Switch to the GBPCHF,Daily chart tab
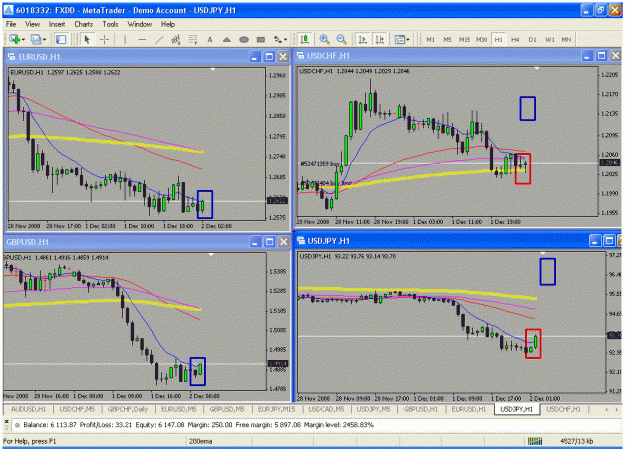Viewport: 625px width, 449px height. [128, 409]
